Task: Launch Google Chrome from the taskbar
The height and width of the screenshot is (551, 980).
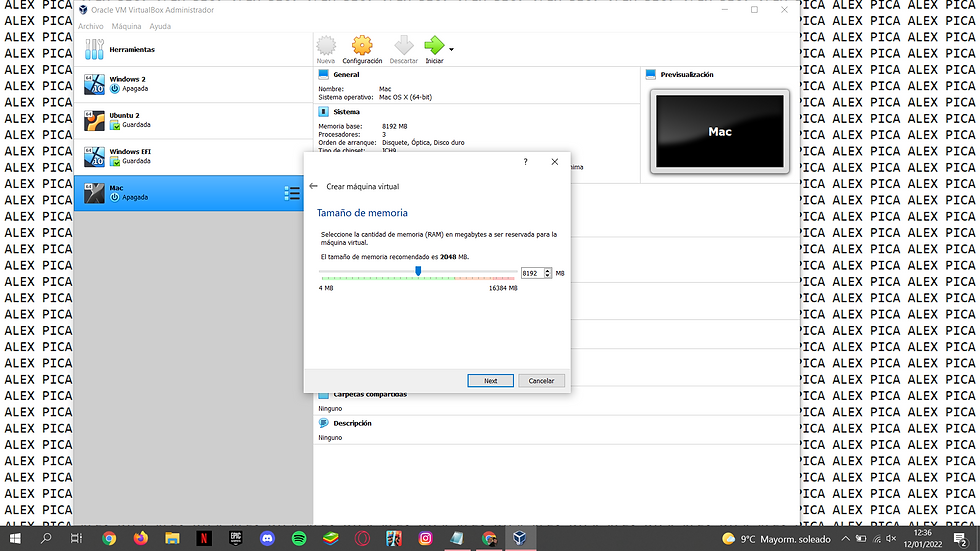Action: pos(109,539)
